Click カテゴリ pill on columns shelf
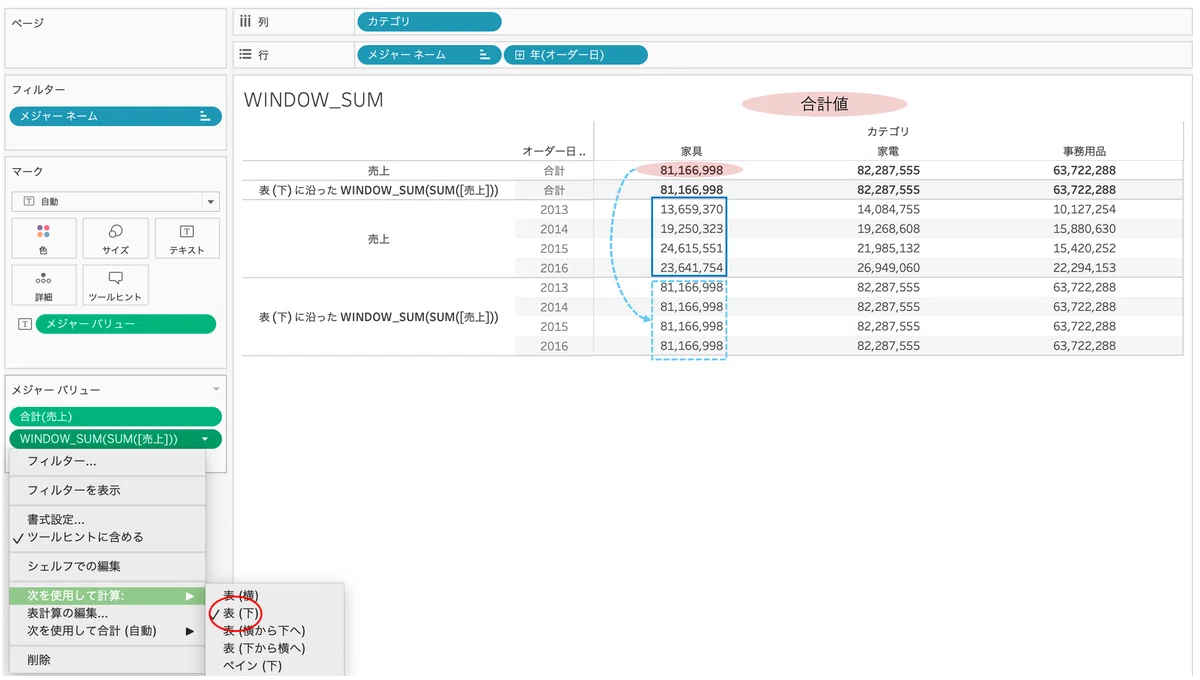The image size is (1200, 680). click(x=428, y=21)
